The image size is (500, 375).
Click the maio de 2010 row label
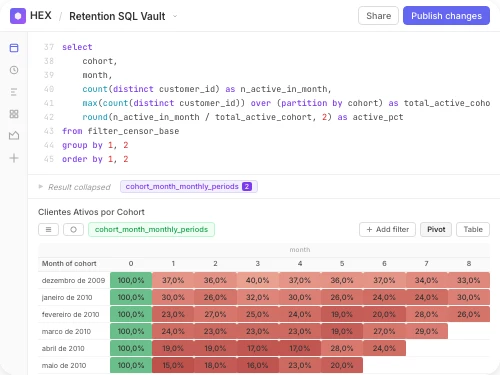pos(64,365)
